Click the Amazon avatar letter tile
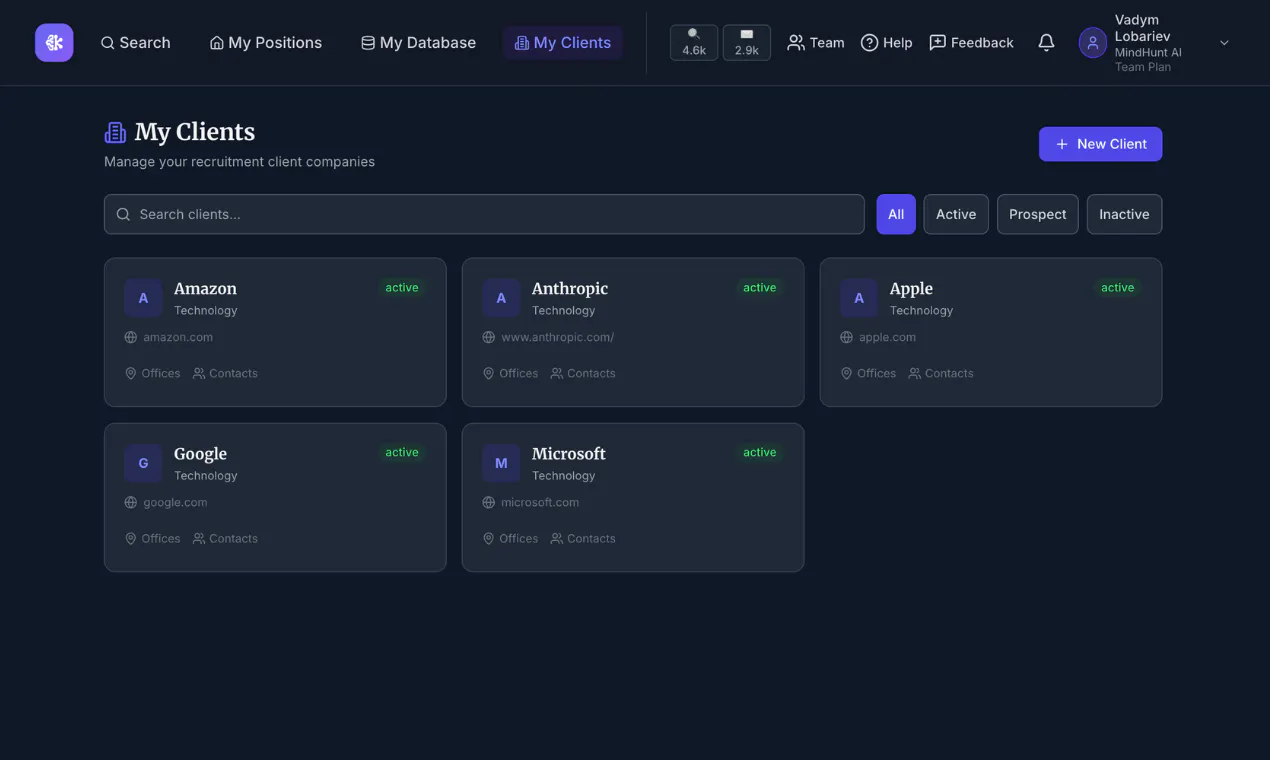Screen dimensions: 1270x760 pos(143,298)
